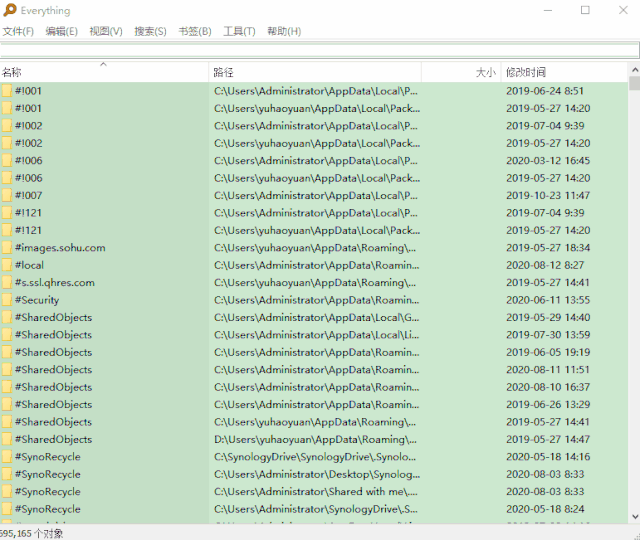Select #!001 folder under yuhaoyuan path
Screen dimensions: 640x540
[314, 109]
